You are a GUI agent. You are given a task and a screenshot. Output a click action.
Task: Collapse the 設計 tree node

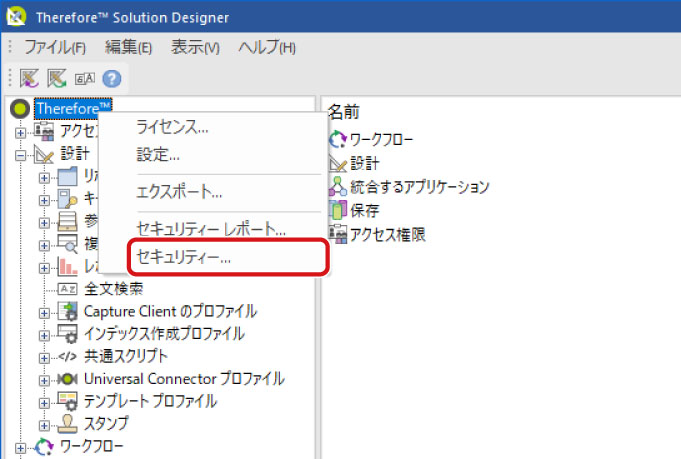[21, 155]
